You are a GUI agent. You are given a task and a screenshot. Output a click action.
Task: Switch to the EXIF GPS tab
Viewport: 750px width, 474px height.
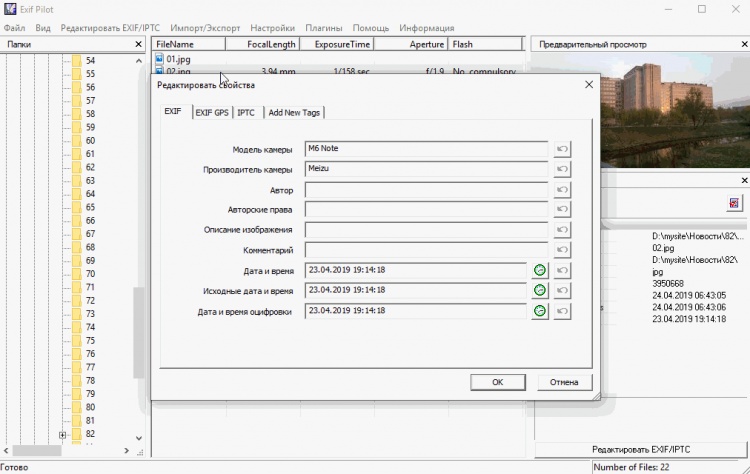pos(212,112)
